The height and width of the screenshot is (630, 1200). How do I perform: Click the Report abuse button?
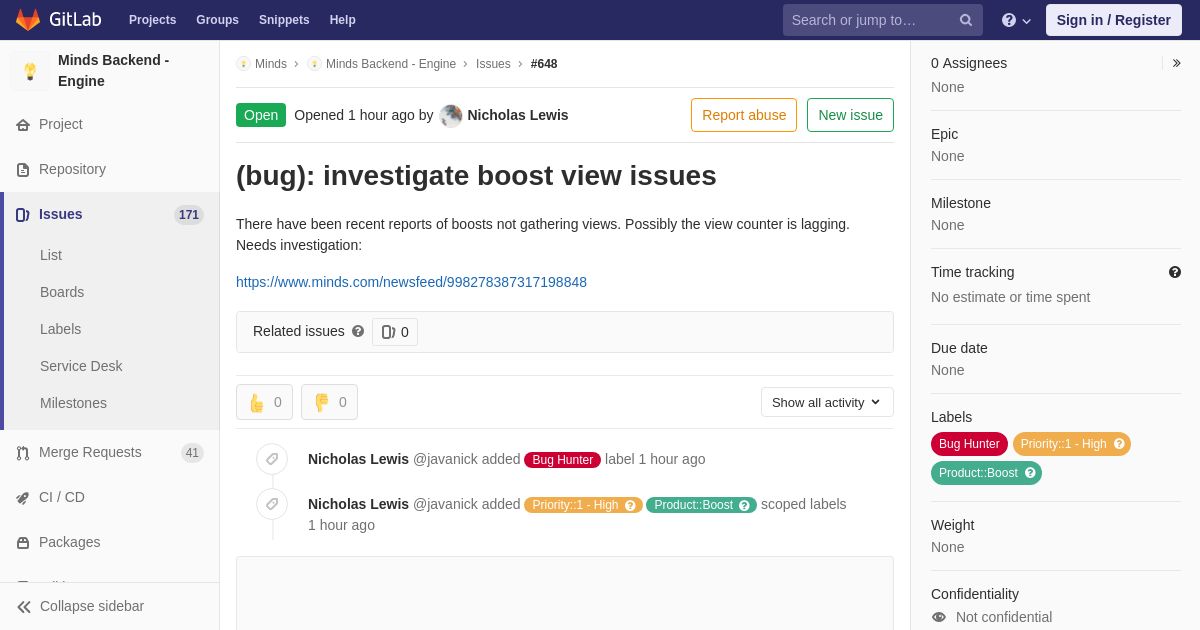click(x=744, y=115)
